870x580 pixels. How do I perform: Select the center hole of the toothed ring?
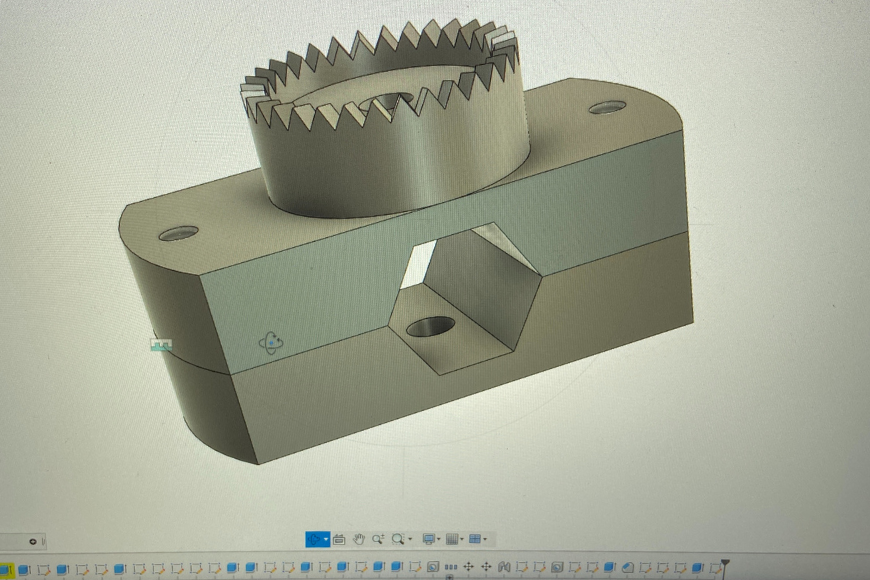pos(387,100)
